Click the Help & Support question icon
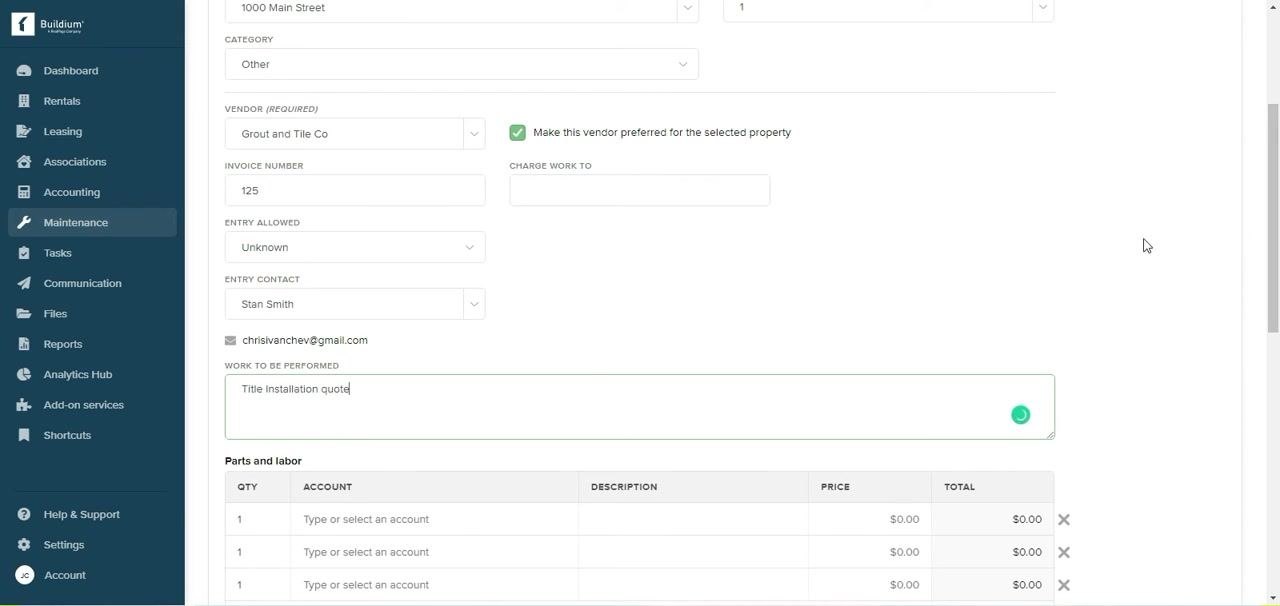Screen dimensions: 1280x606 point(24,515)
